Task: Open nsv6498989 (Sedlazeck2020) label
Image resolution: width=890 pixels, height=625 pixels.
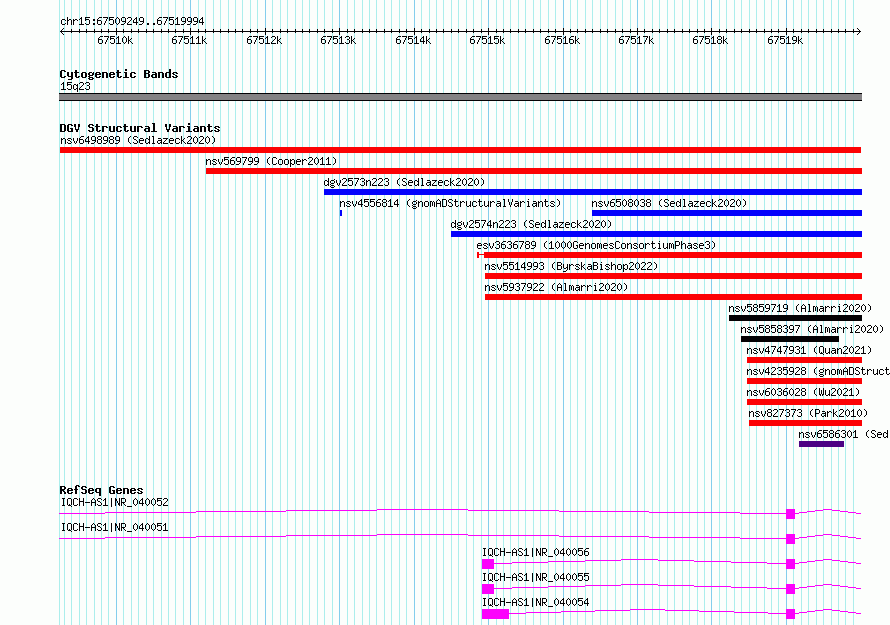Action: [x=138, y=140]
